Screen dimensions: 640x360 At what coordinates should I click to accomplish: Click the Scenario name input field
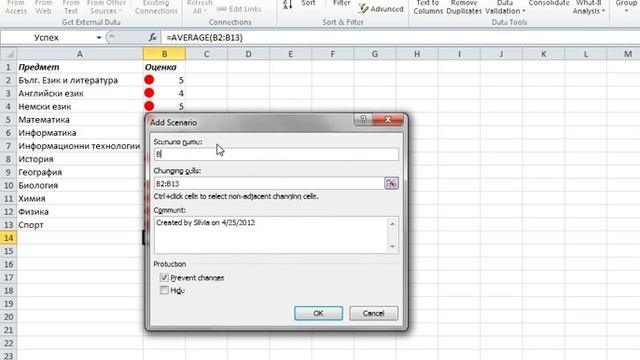pos(276,154)
